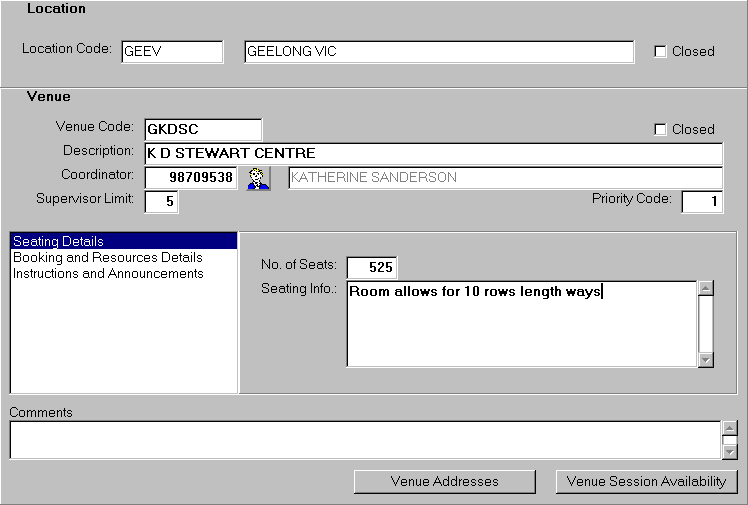Screen dimensions: 748x505
Task: Toggle the Location Closed checkbox
Action: (660, 51)
